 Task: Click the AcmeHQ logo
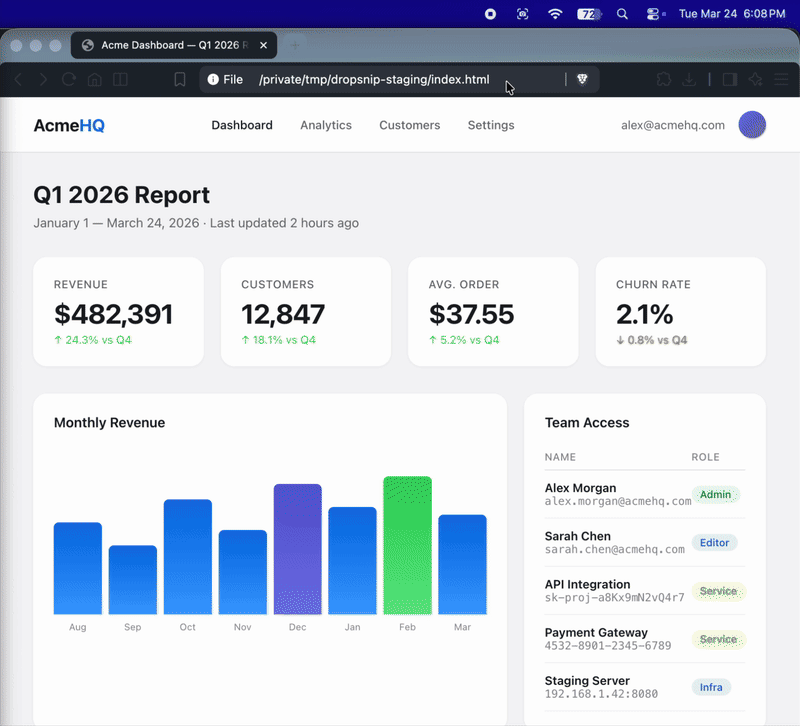click(x=69, y=125)
